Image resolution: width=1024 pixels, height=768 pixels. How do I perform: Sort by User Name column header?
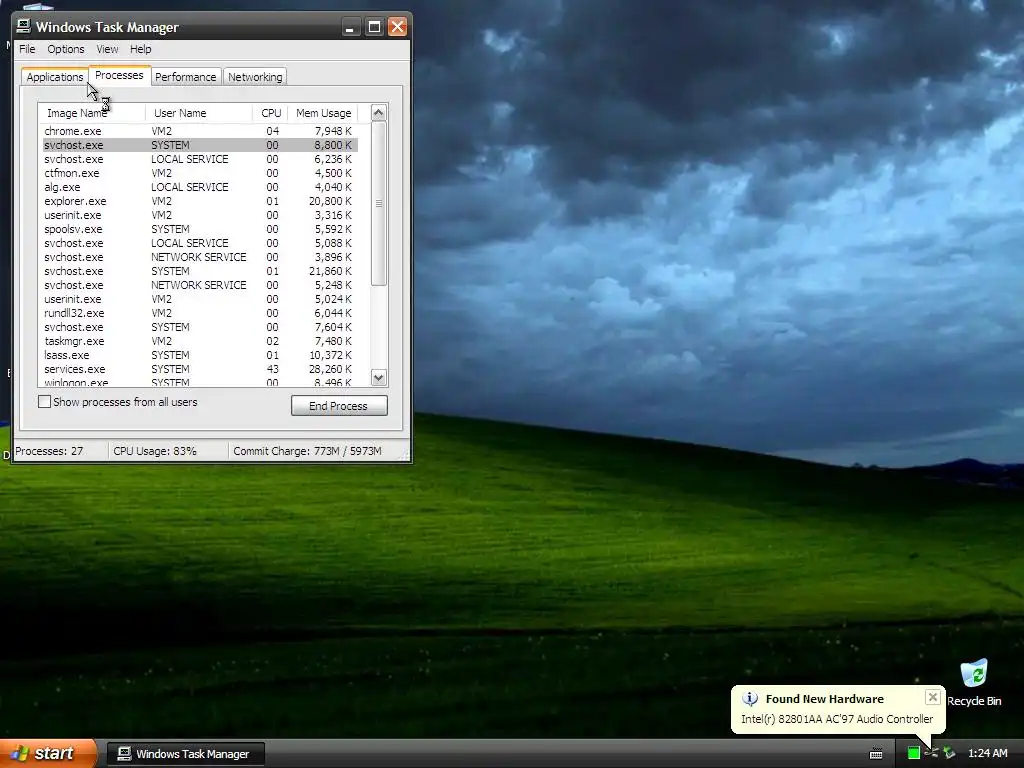pos(199,113)
